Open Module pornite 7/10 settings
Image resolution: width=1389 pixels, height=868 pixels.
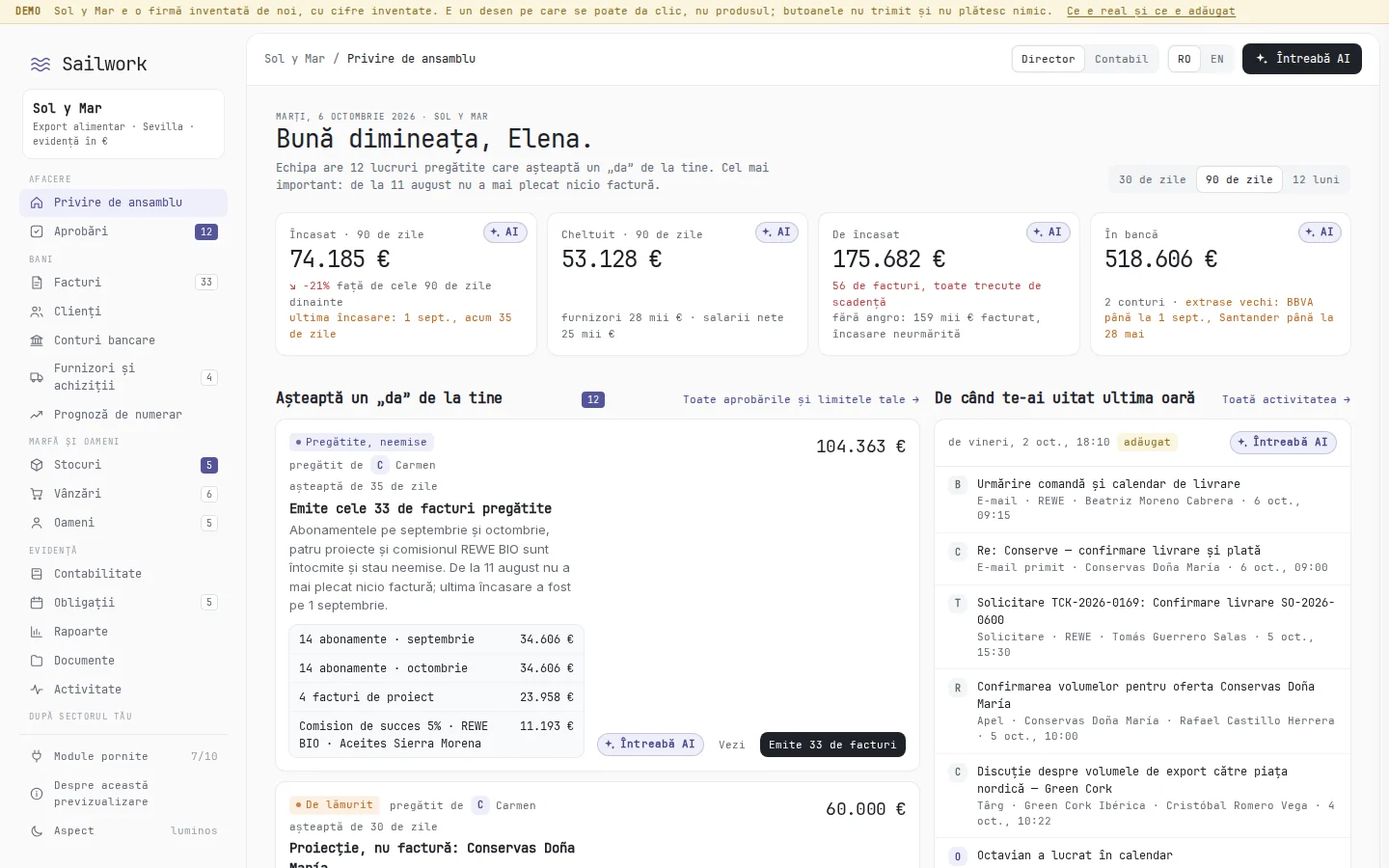point(123,756)
